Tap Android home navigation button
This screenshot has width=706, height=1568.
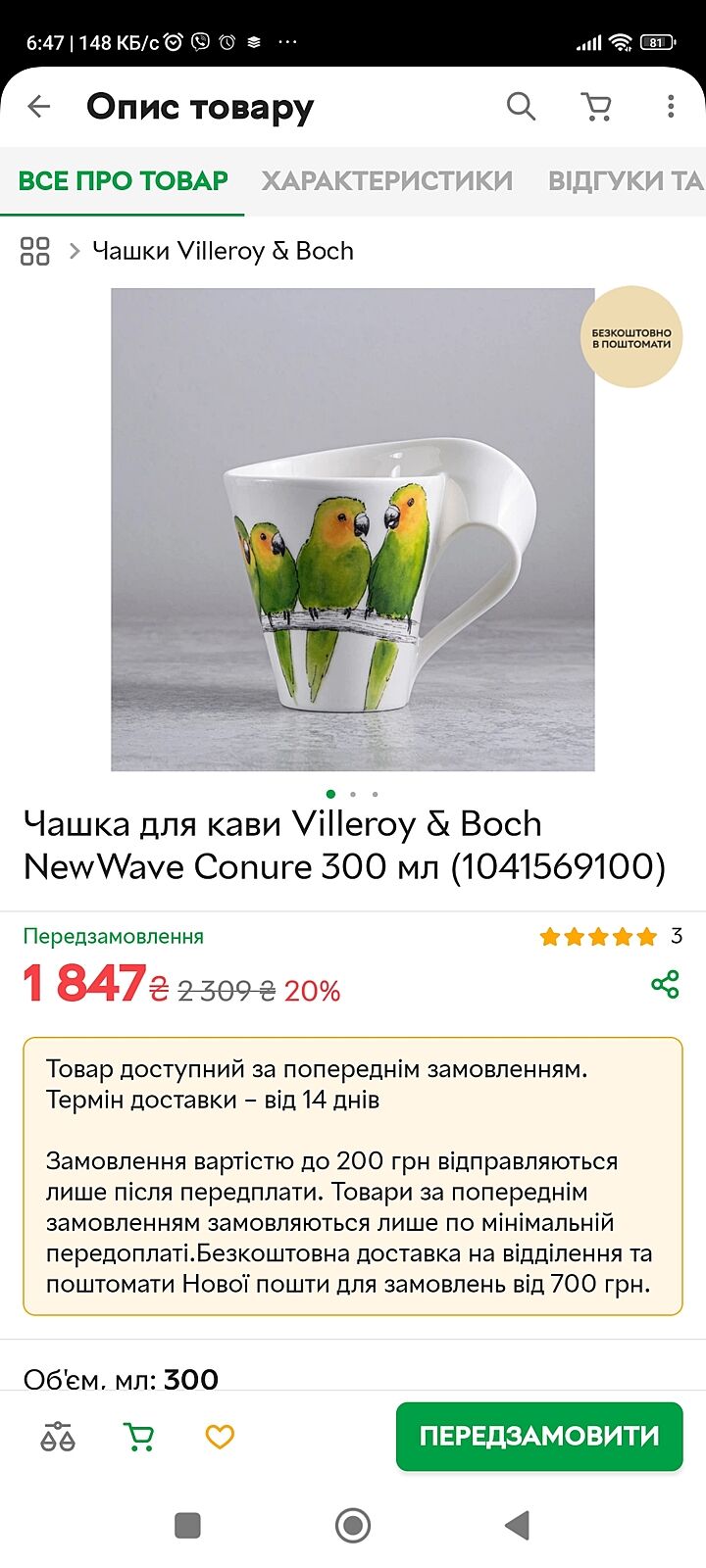(x=353, y=1525)
